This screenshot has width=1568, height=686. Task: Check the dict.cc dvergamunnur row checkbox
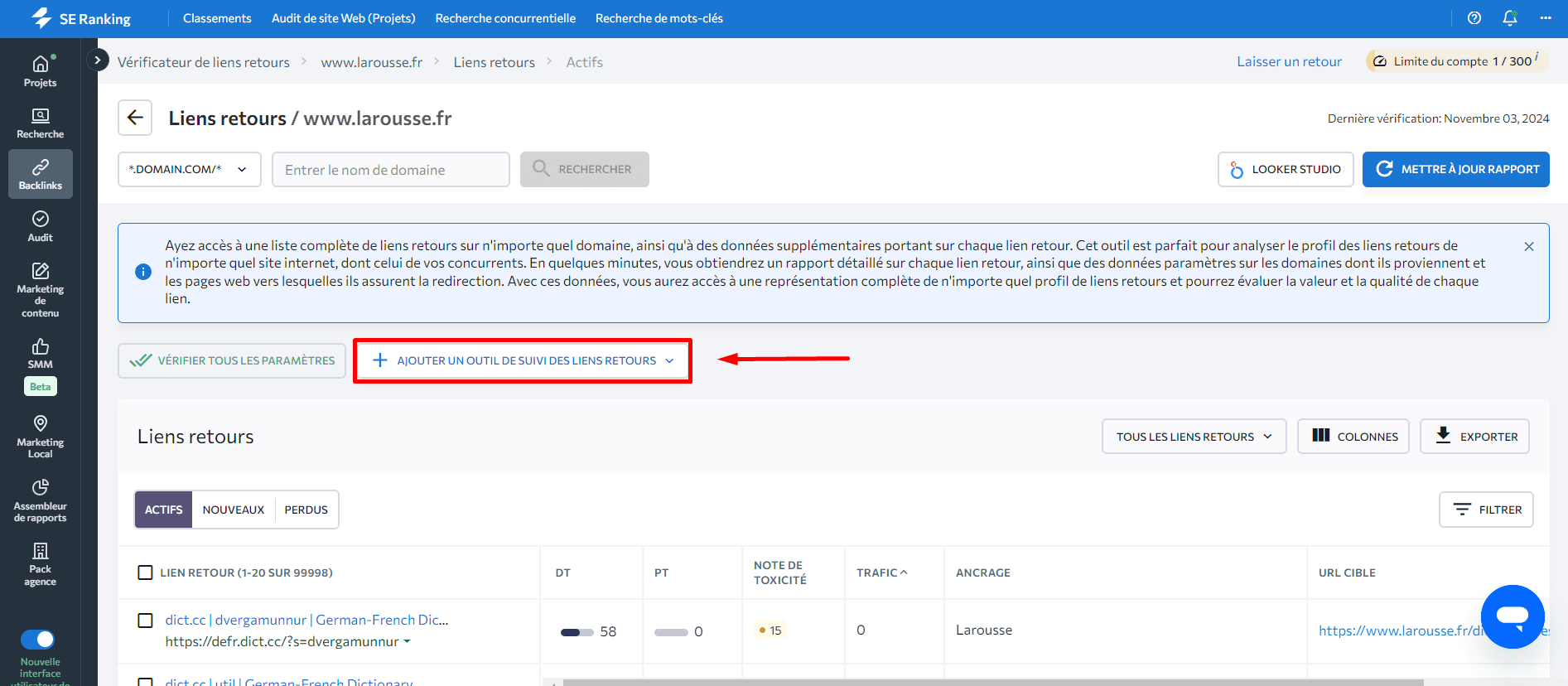point(145,621)
